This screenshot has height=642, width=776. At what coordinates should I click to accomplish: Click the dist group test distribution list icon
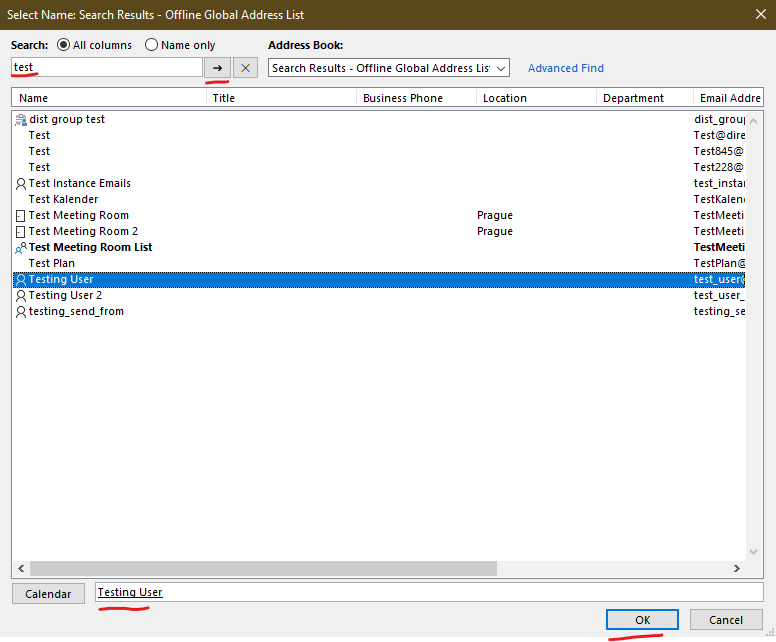pyautogui.click(x=21, y=120)
